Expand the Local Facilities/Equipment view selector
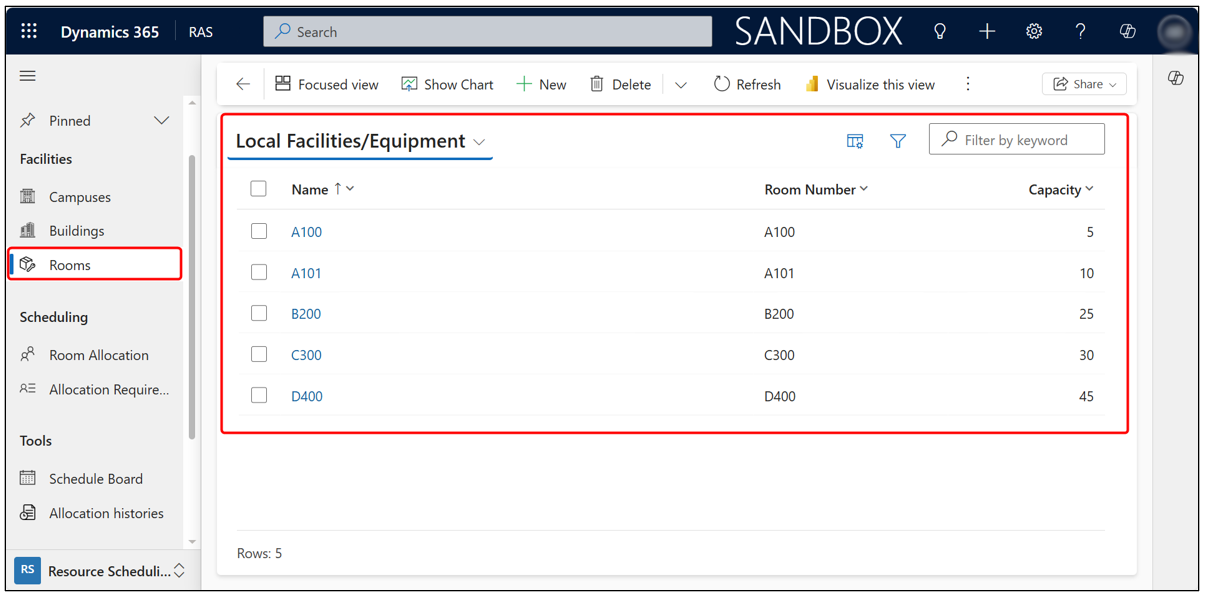 480,142
